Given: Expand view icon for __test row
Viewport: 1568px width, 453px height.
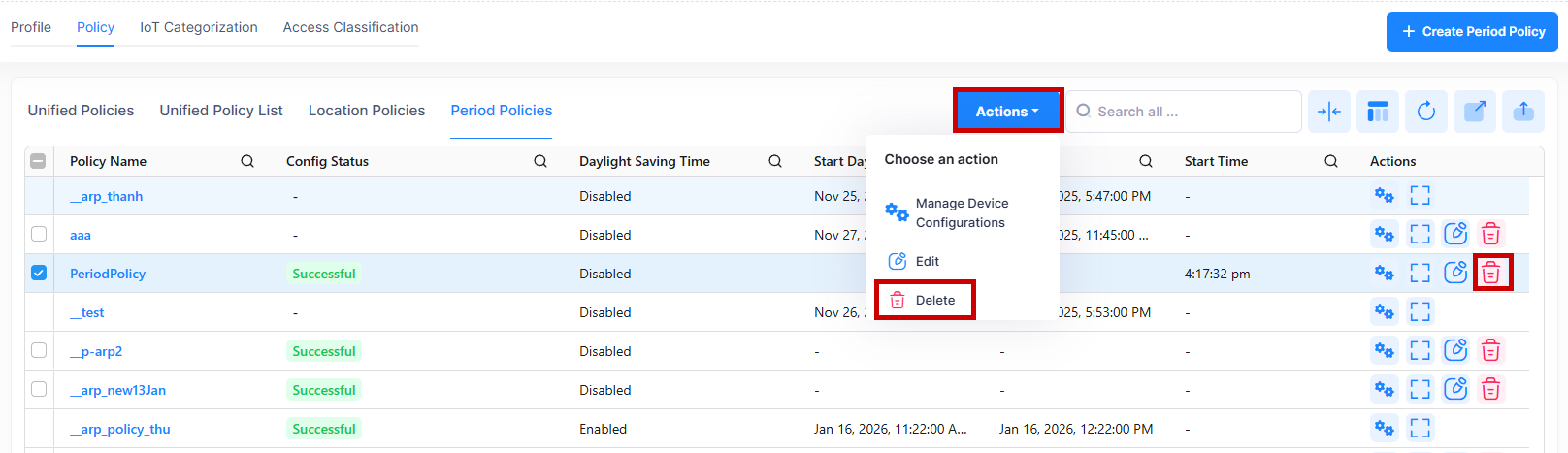Looking at the screenshot, I should pyautogui.click(x=1420, y=312).
